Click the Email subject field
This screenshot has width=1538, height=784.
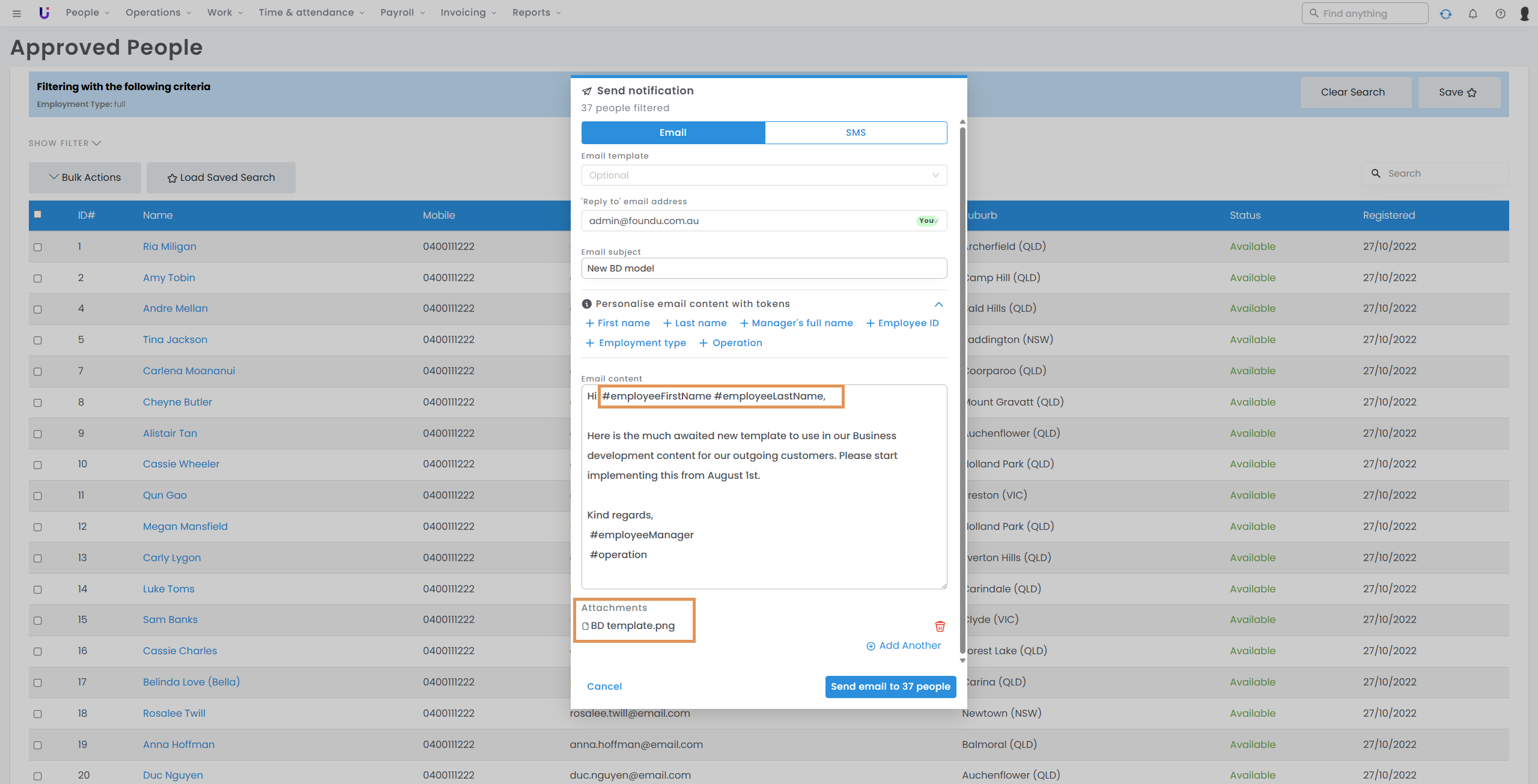764,268
